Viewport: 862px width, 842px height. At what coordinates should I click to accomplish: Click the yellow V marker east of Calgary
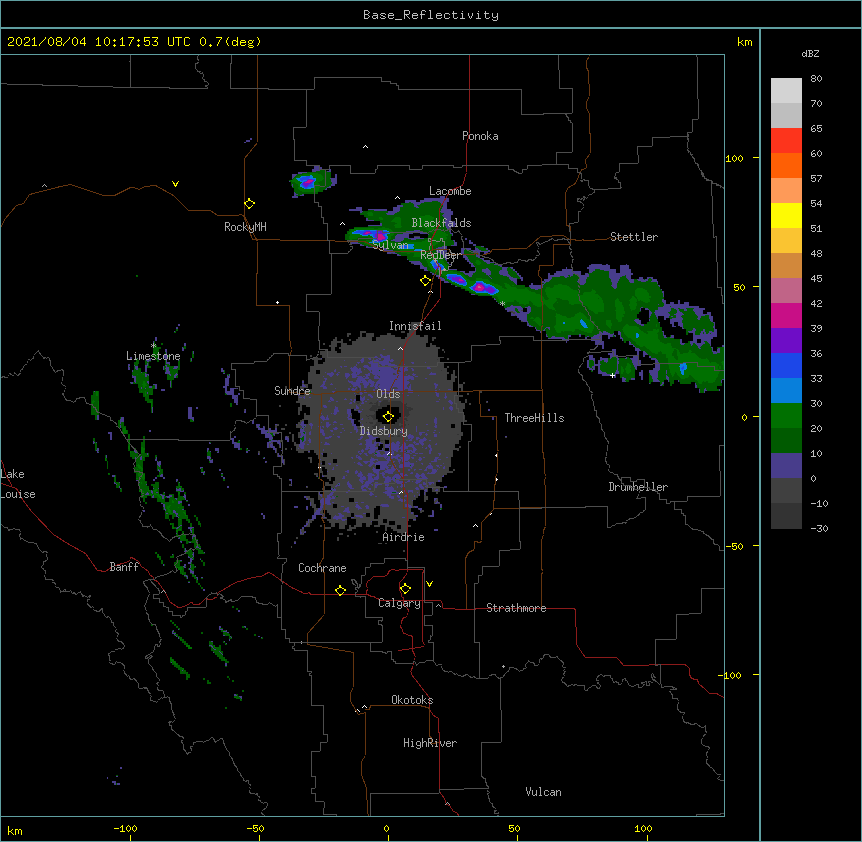pos(429,584)
